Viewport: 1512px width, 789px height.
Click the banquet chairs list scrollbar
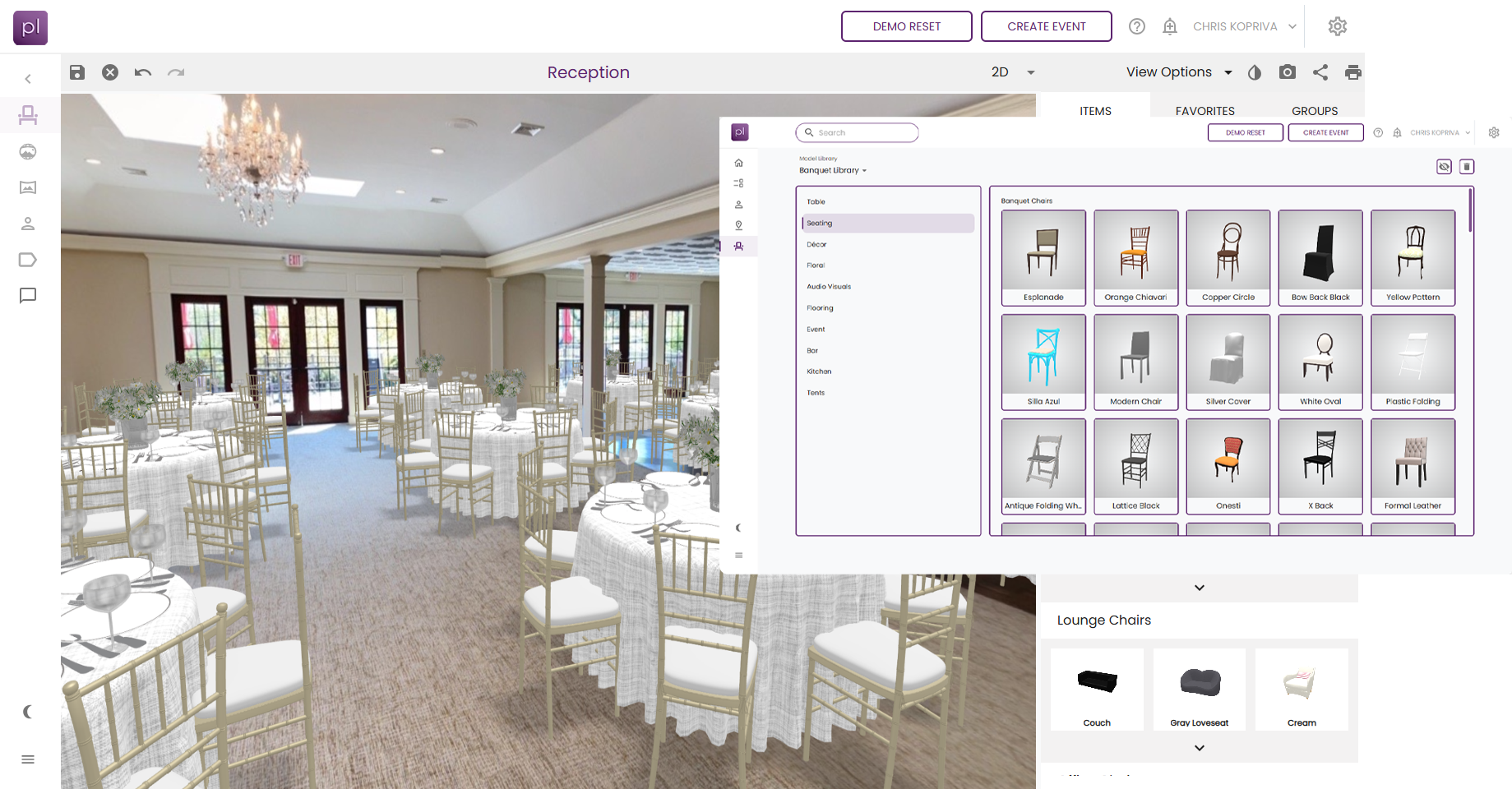tap(1470, 212)
